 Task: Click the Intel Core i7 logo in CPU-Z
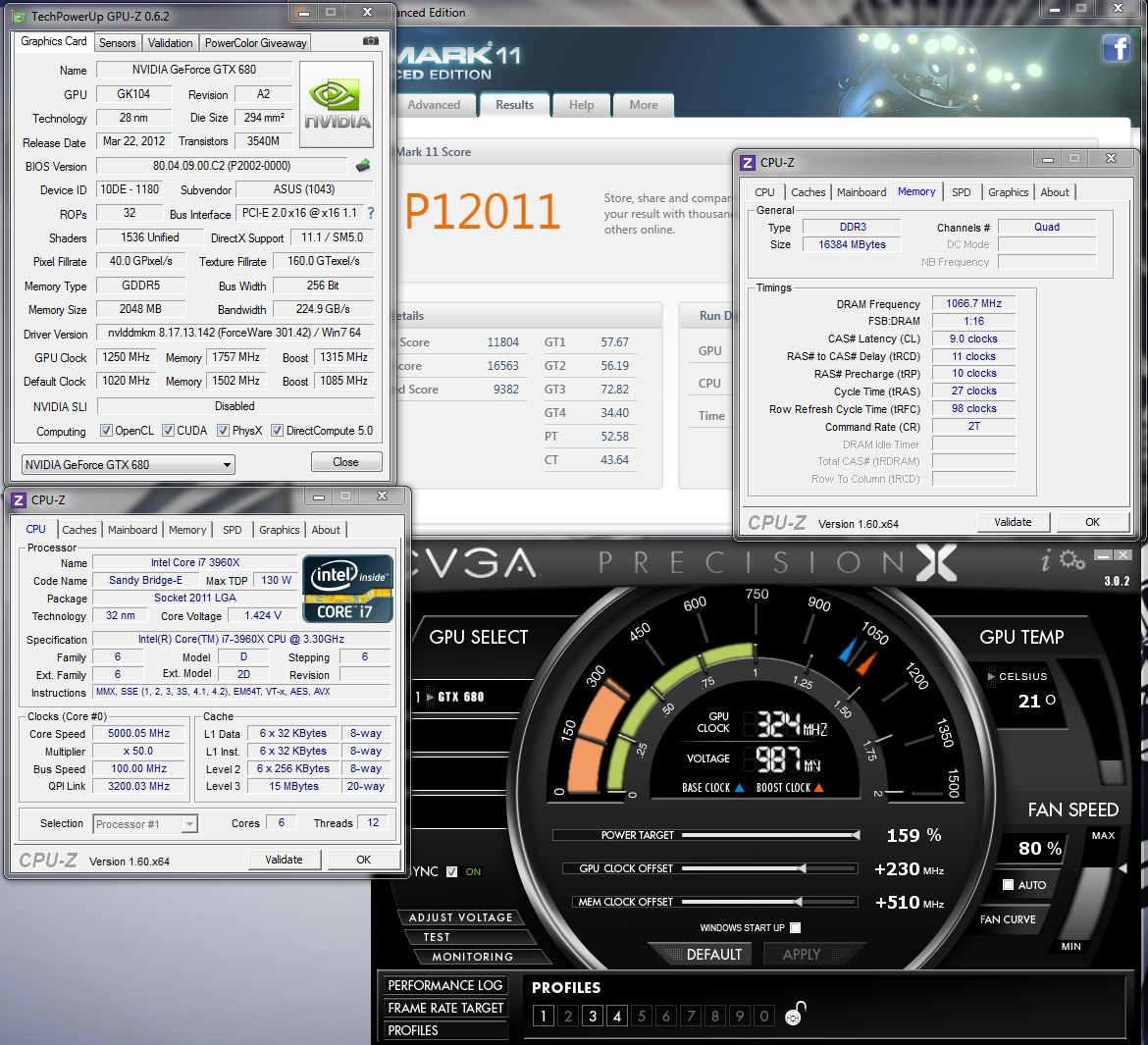347,589
